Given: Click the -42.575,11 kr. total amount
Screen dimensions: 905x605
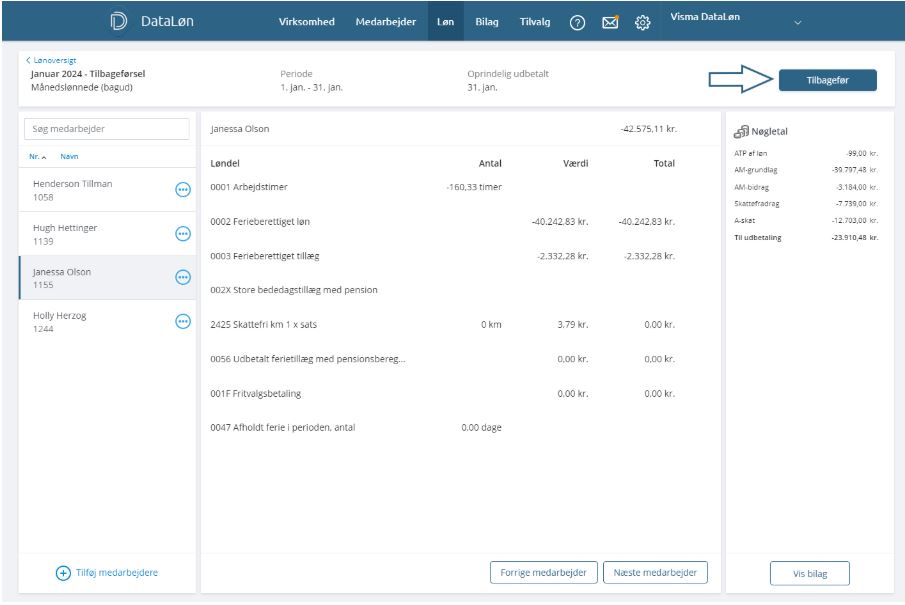Looking at the screenshot, I should pos(649,129).
